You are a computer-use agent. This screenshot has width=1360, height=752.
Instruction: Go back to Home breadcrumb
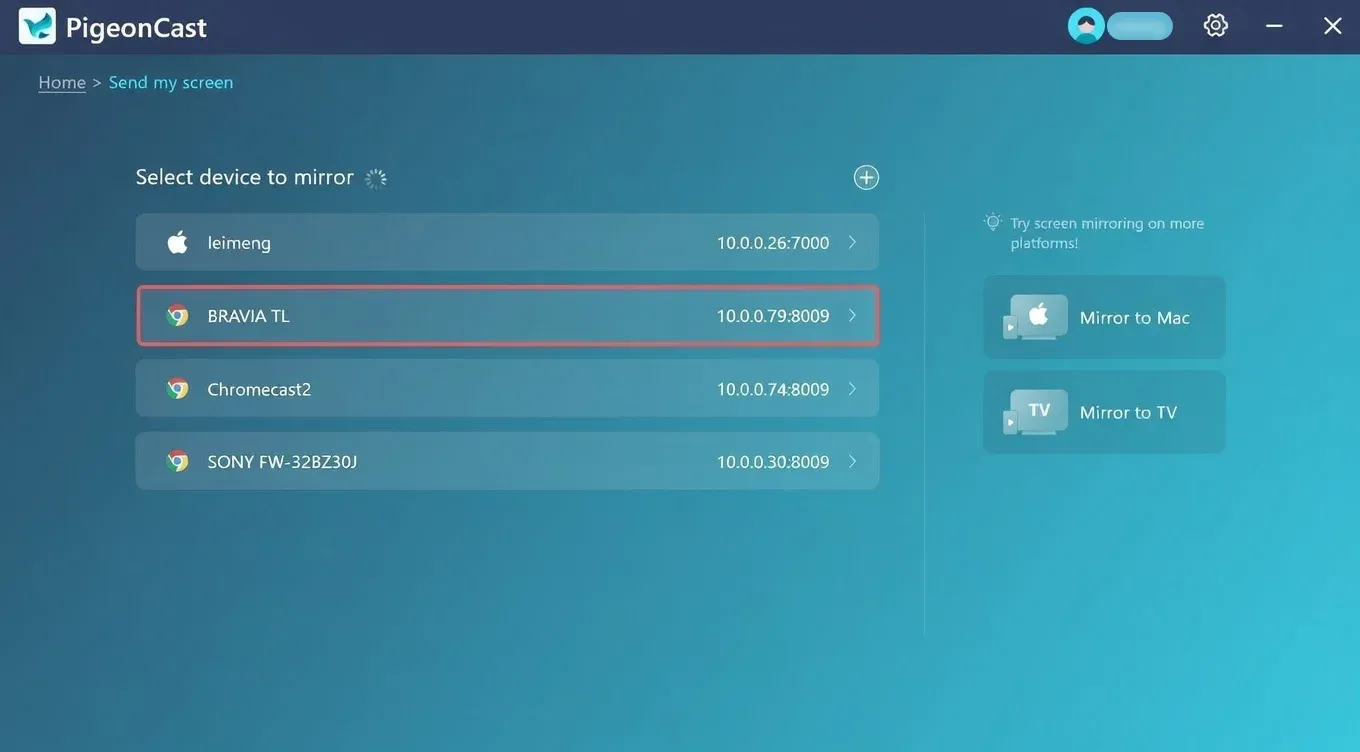(62, 82)
